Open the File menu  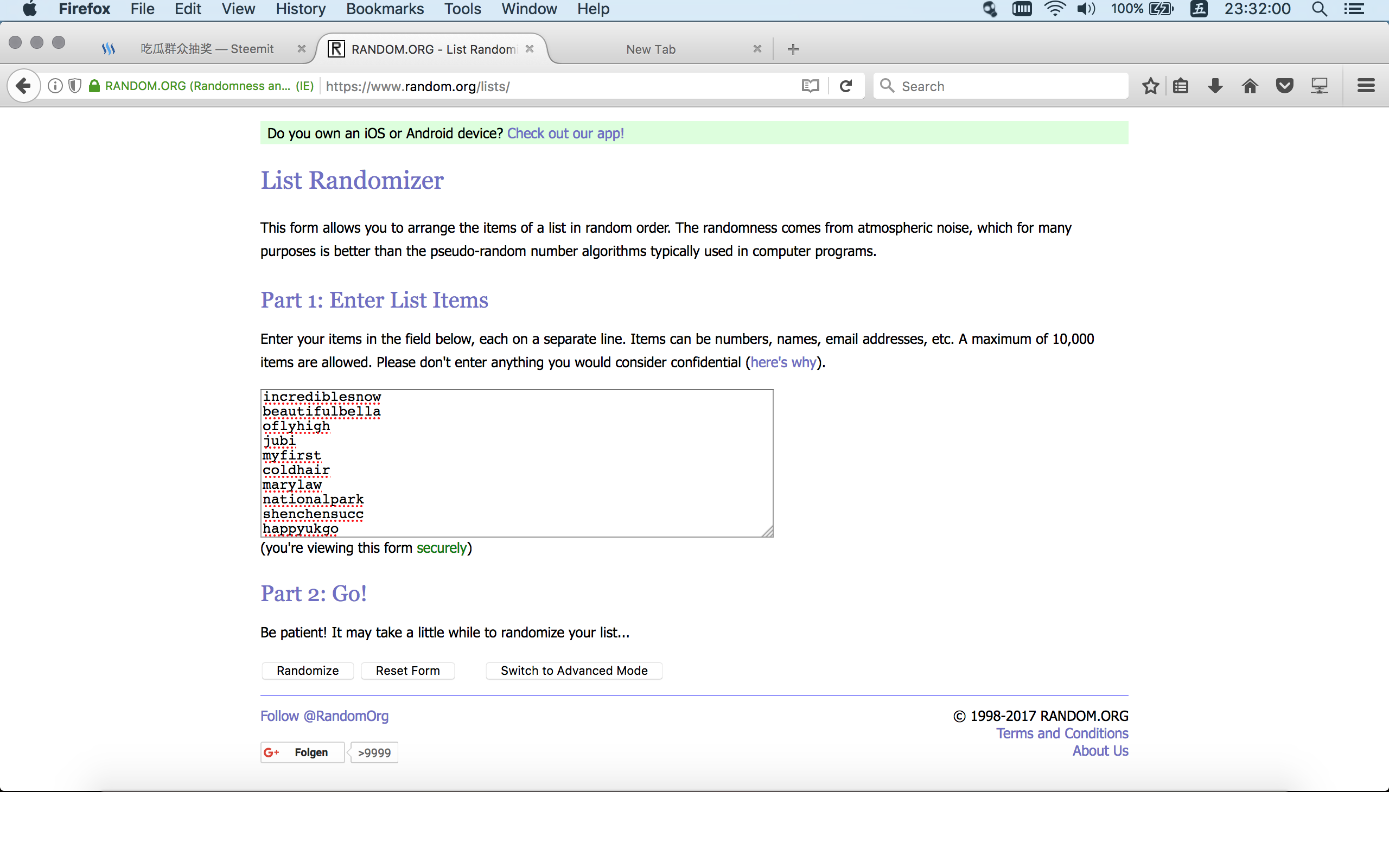[x=142, y=9]
